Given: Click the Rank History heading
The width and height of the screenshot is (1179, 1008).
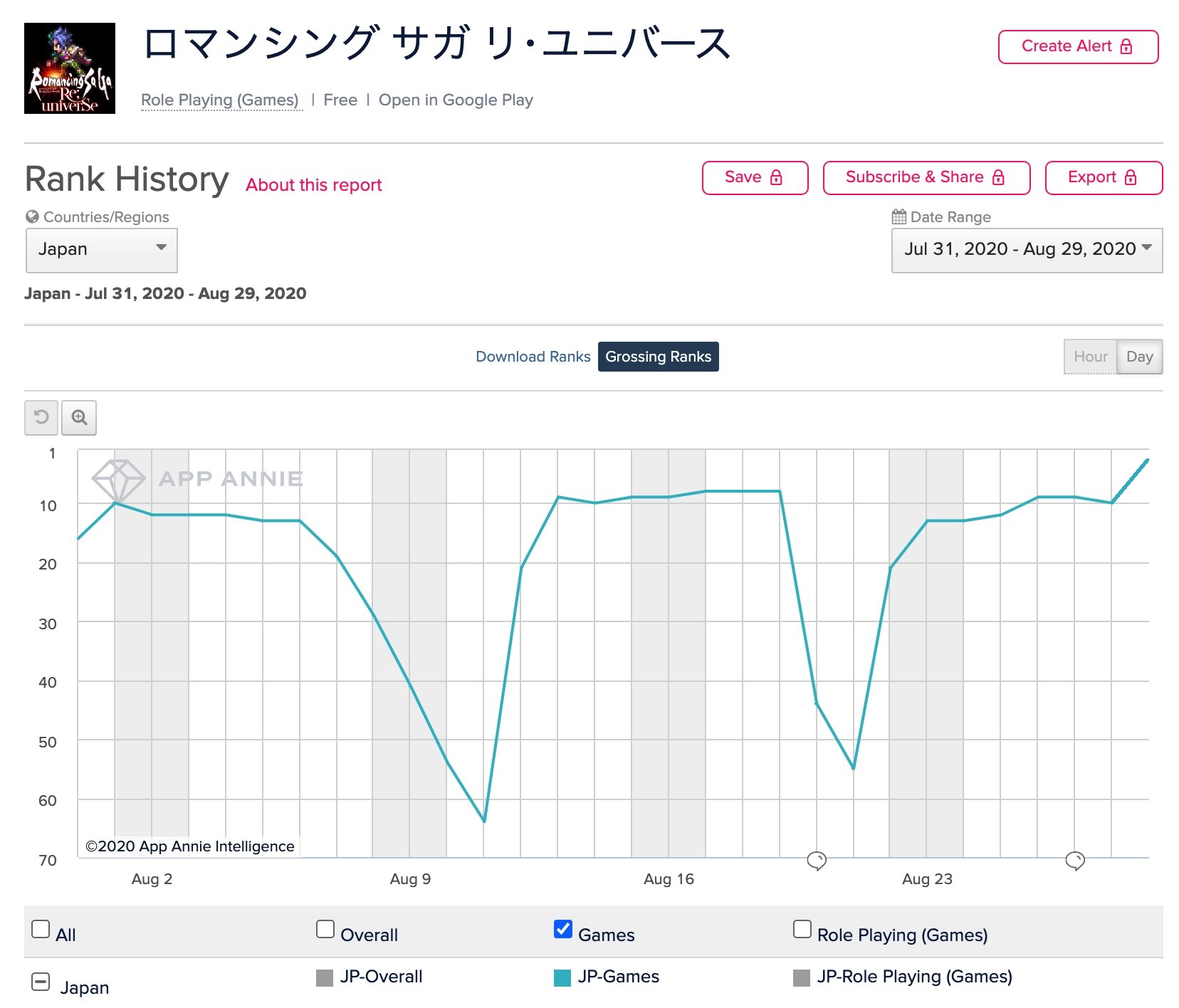Looking at the screenshot, I should point(127,179).
